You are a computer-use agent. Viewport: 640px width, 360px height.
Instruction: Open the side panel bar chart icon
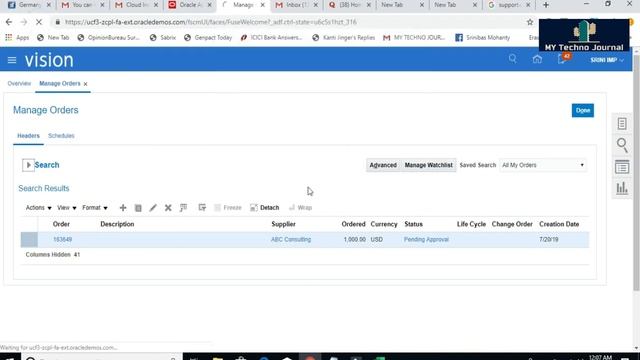tap(622, 188)
